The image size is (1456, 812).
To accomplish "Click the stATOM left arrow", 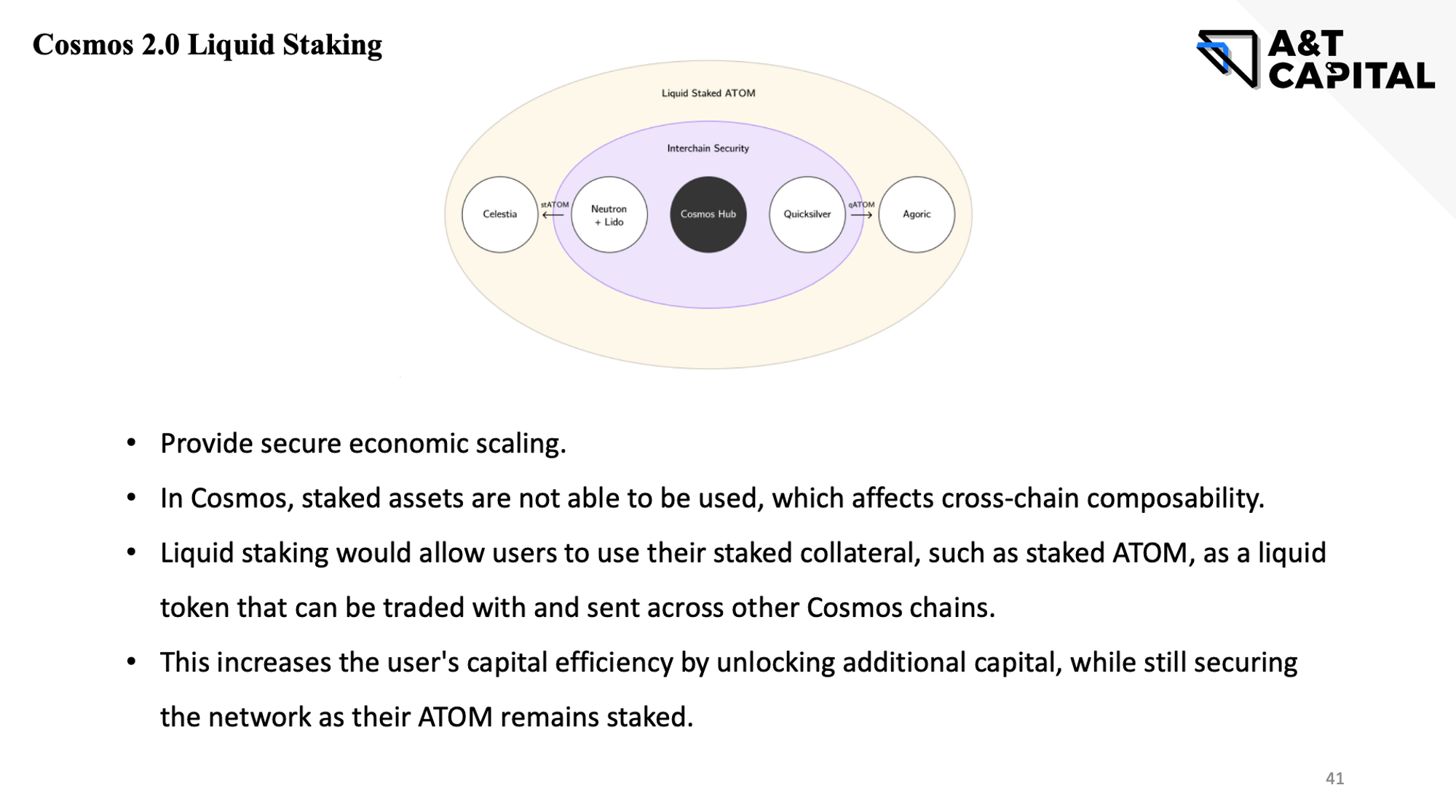I will [x=553, y=215].
